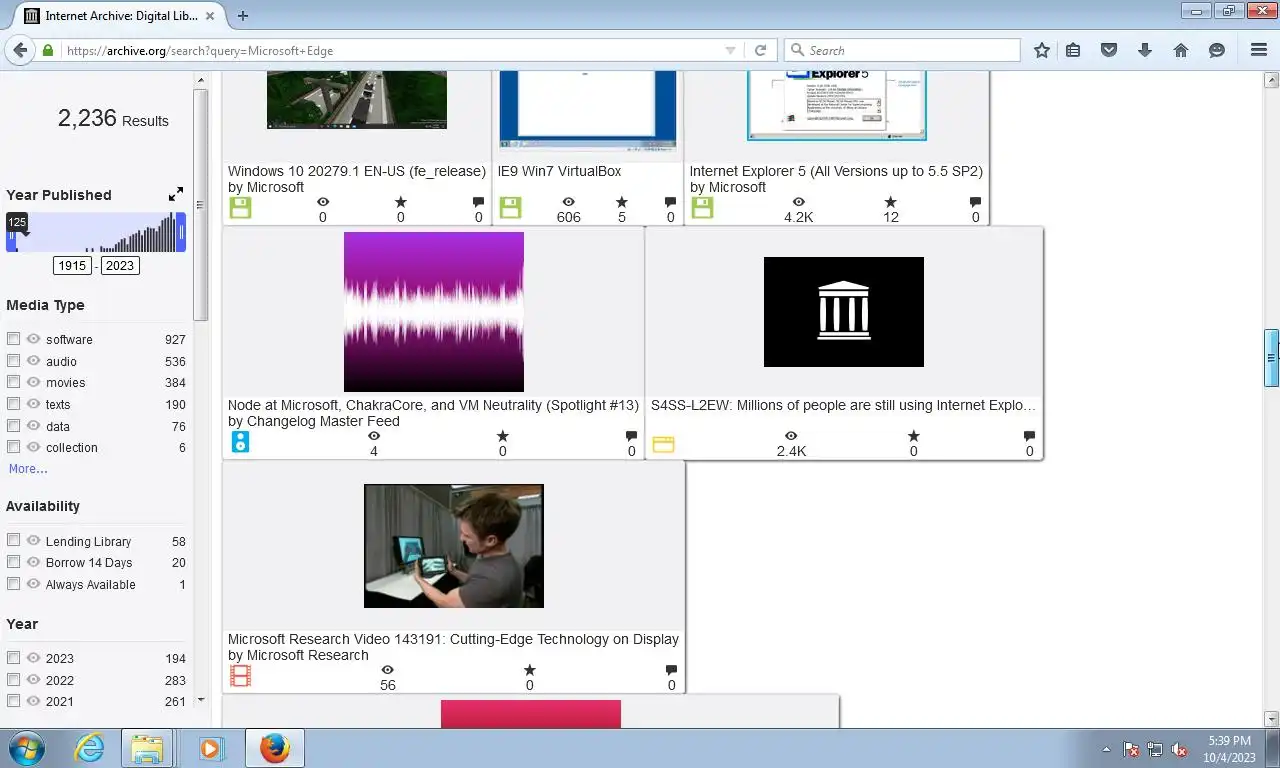This screenshot has width=1280, height=768.
Task: Click software icon under IE9 Win7 VirtualBox
Action: [x=510, y=208]
